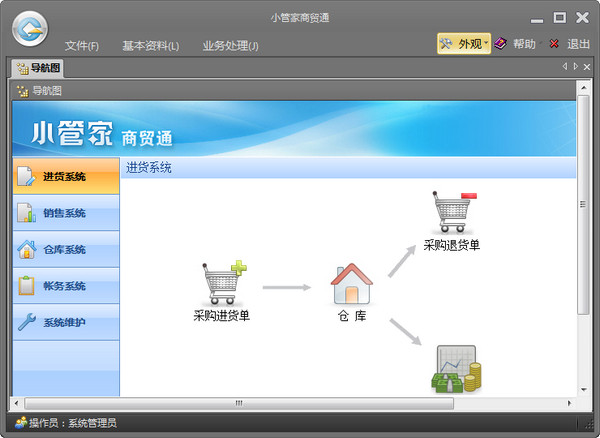Select 销售系统 in the sidebar

pos(66,213)
